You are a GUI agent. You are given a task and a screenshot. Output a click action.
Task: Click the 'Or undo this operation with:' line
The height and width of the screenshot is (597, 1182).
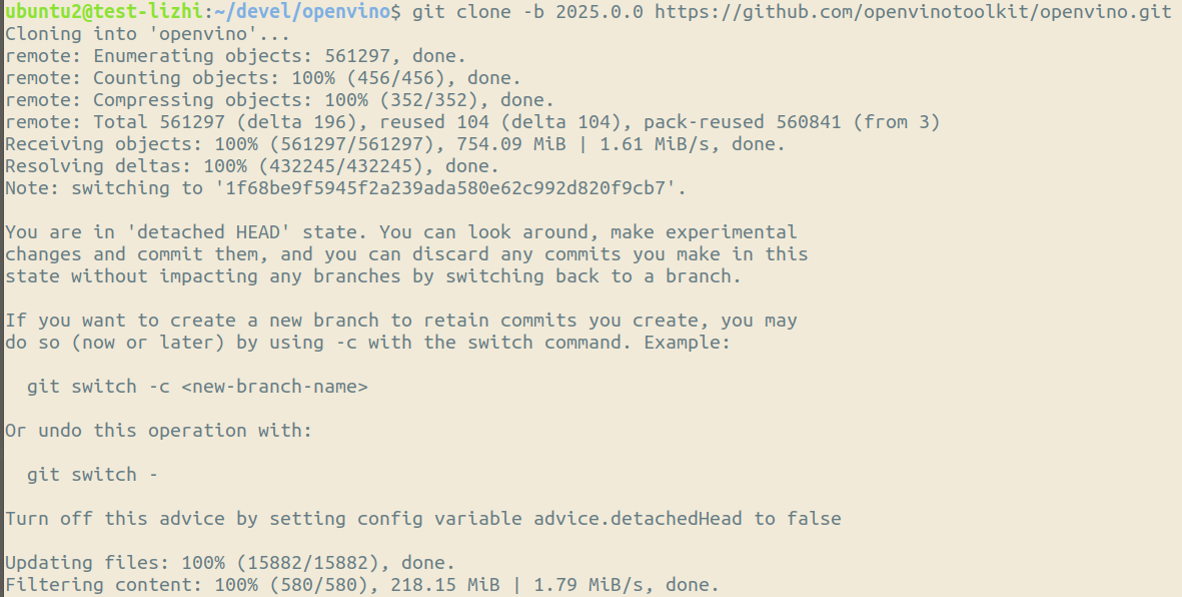click(x=158, y=430)
